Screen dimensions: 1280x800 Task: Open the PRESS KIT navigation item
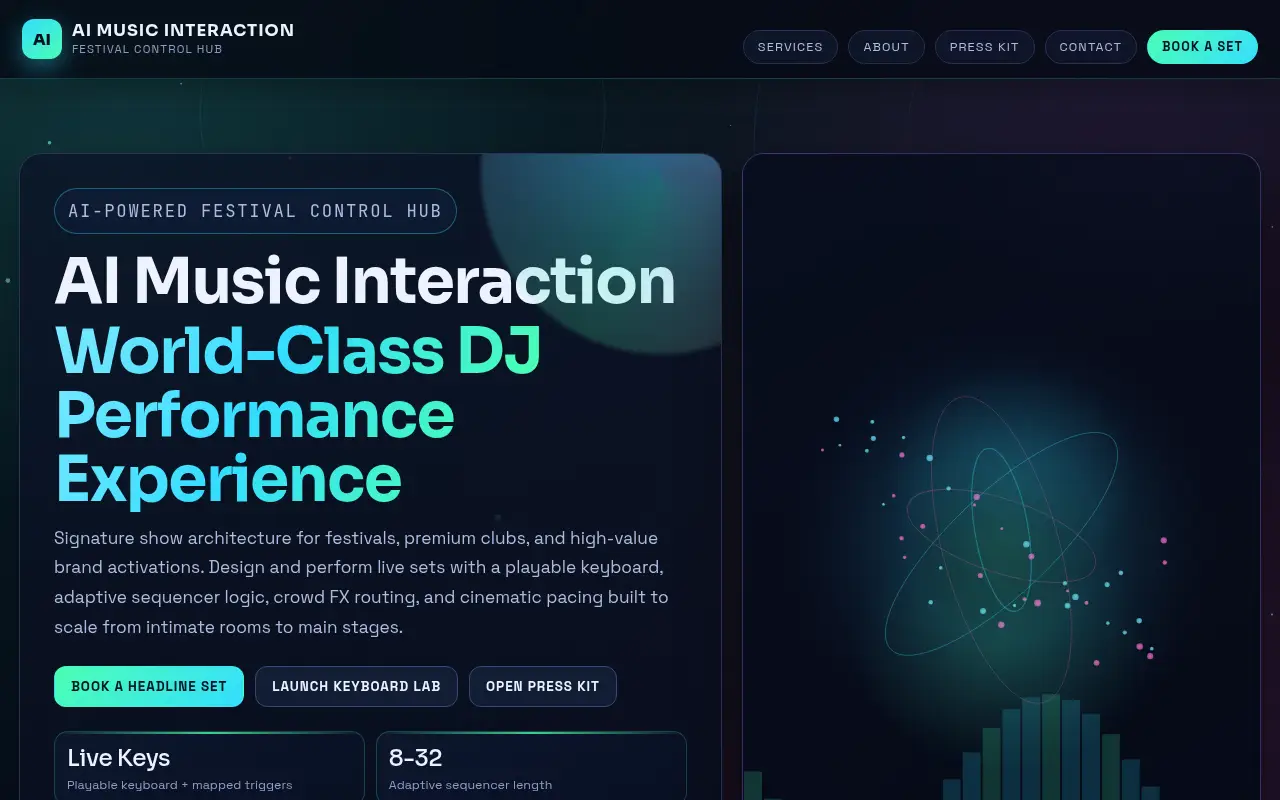tap(984, 47)
